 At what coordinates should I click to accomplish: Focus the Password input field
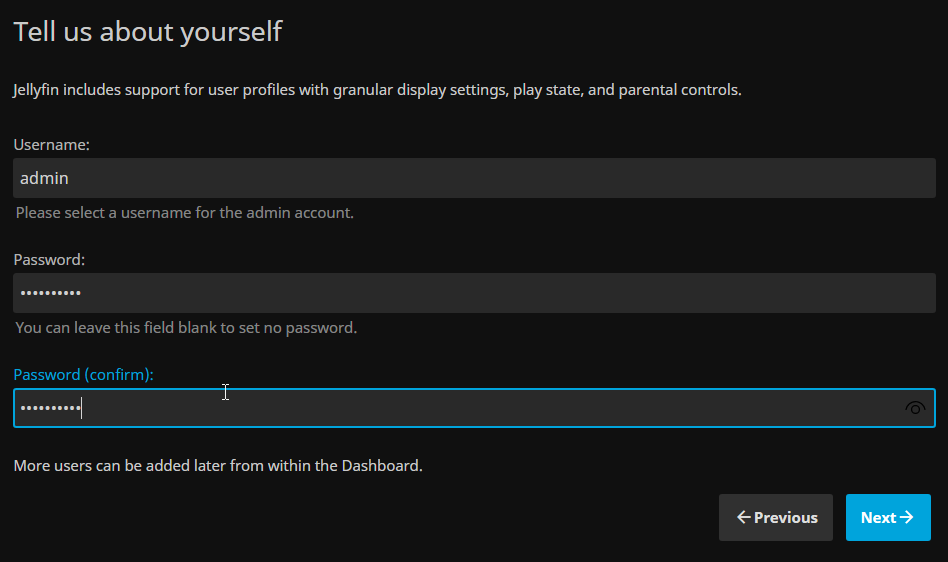tap(474, 293)
